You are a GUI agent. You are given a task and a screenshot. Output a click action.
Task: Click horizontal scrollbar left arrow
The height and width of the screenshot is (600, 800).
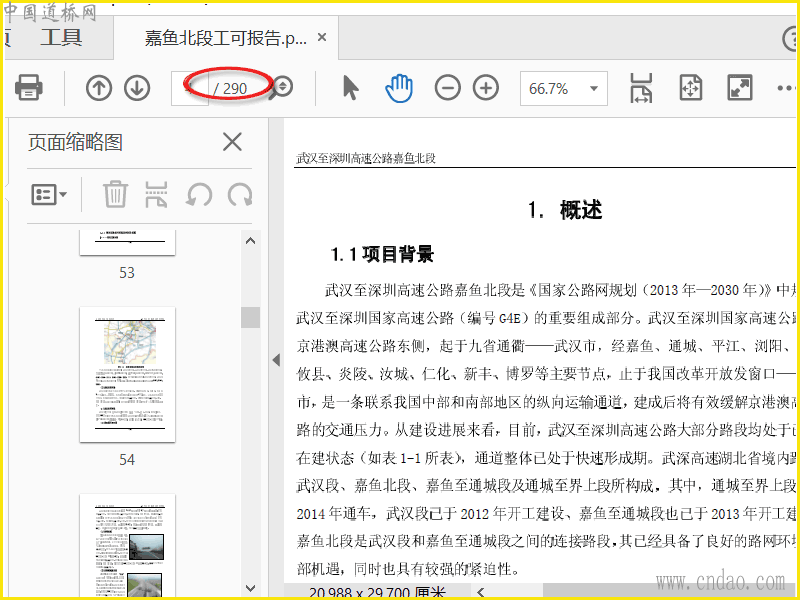[481, 592]
